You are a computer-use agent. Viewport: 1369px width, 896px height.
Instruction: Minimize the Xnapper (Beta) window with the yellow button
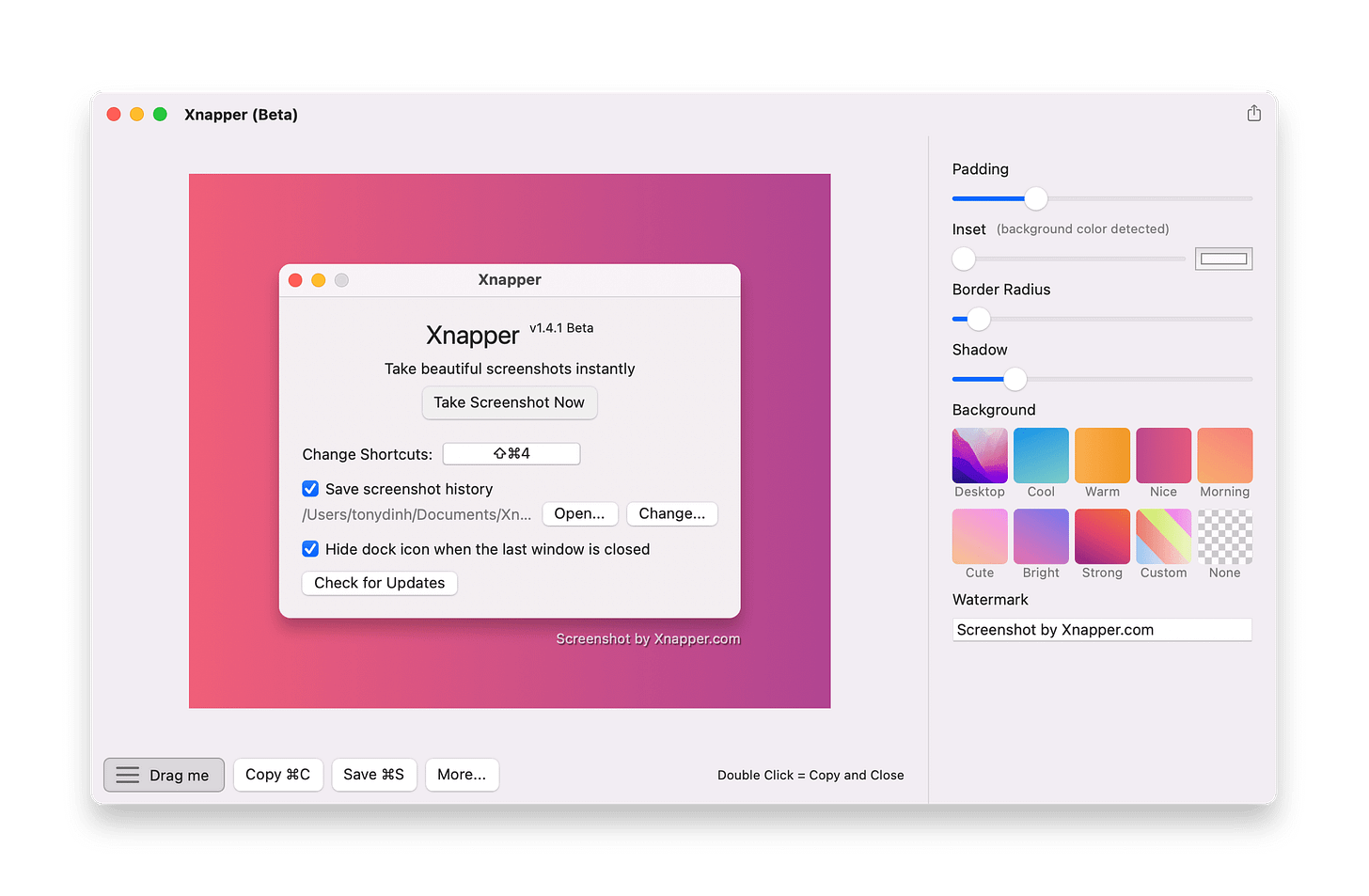pos(137,114)
